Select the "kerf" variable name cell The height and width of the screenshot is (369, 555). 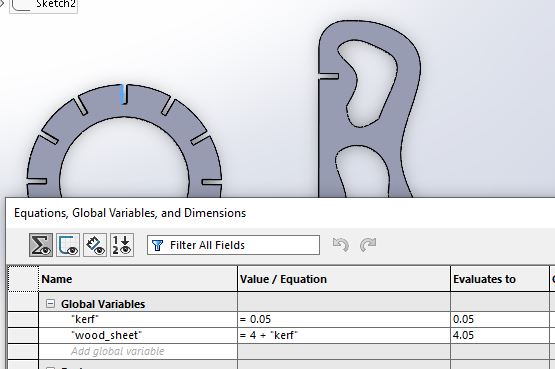138,319
